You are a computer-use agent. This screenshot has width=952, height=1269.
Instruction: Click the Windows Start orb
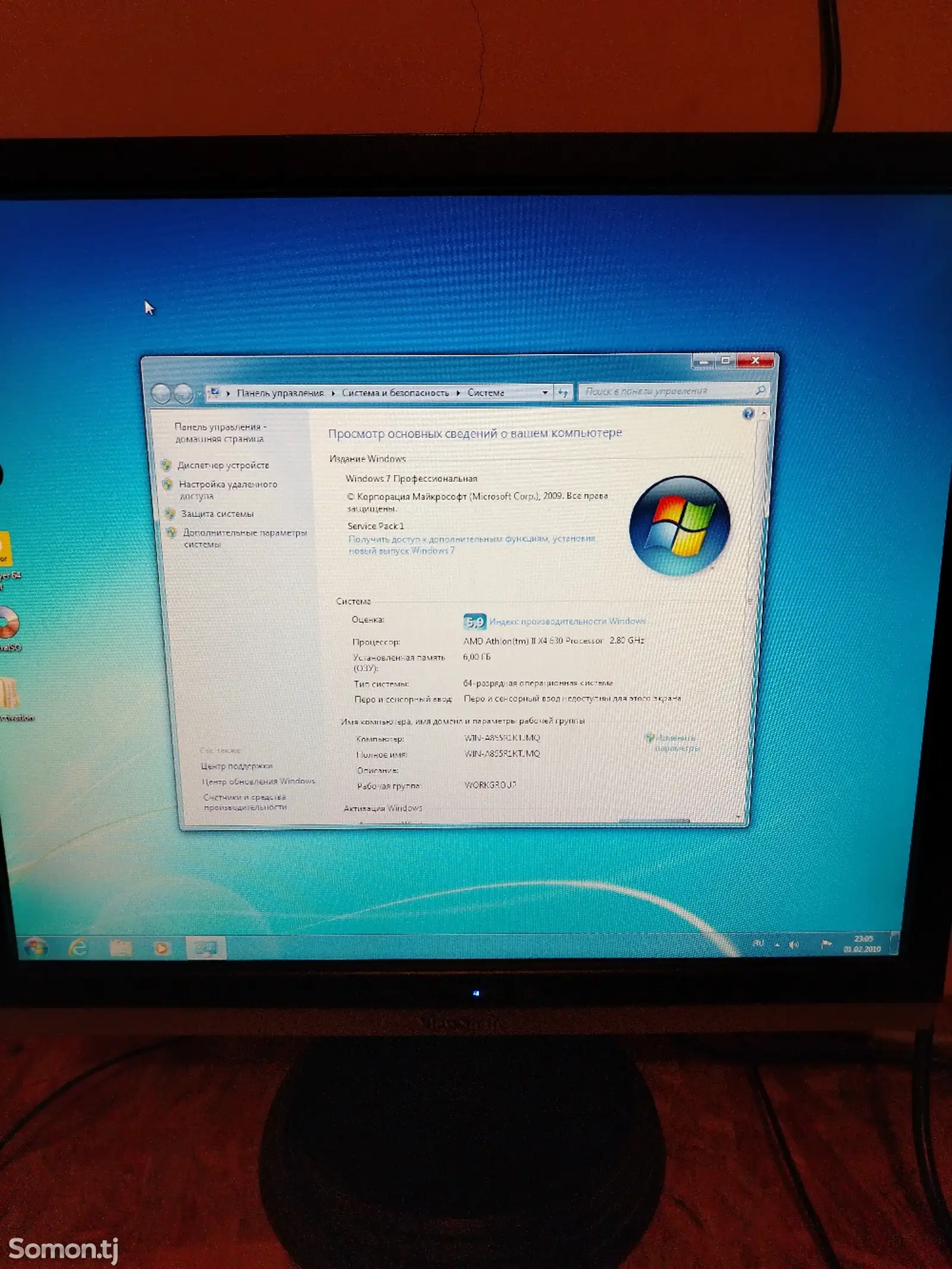36,947
